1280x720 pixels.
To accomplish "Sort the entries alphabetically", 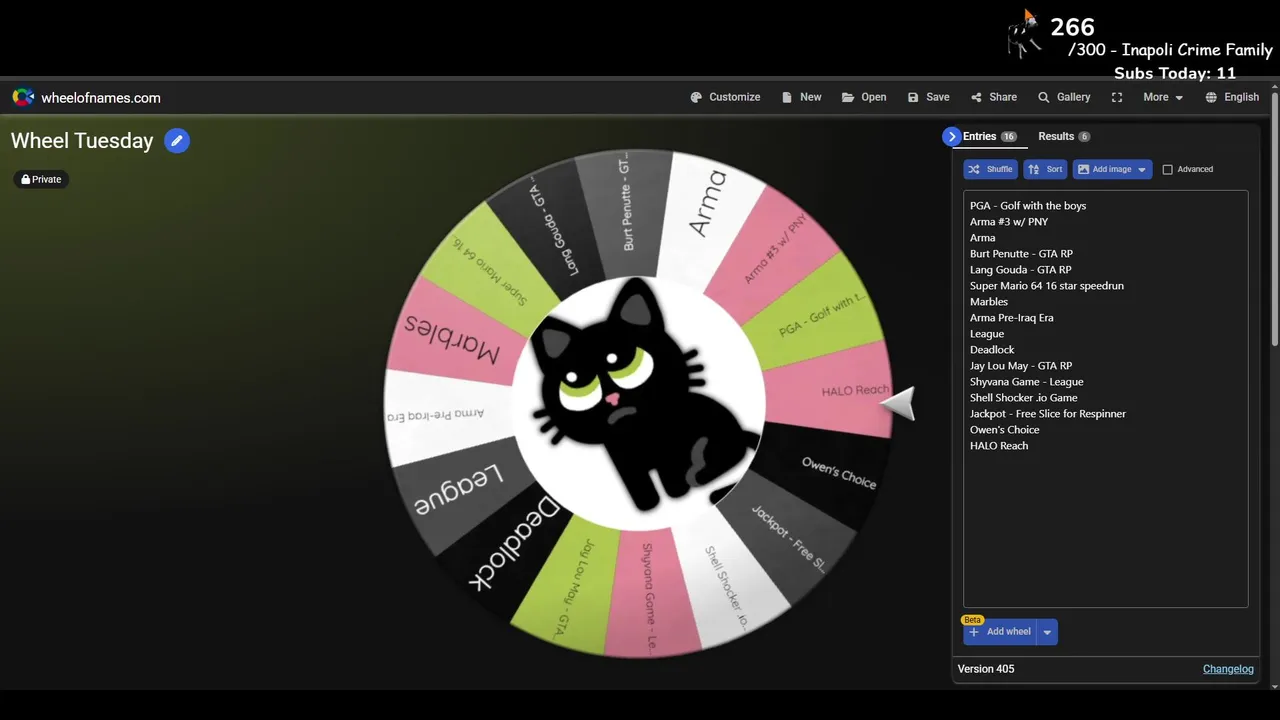I will pos(1045,169).
